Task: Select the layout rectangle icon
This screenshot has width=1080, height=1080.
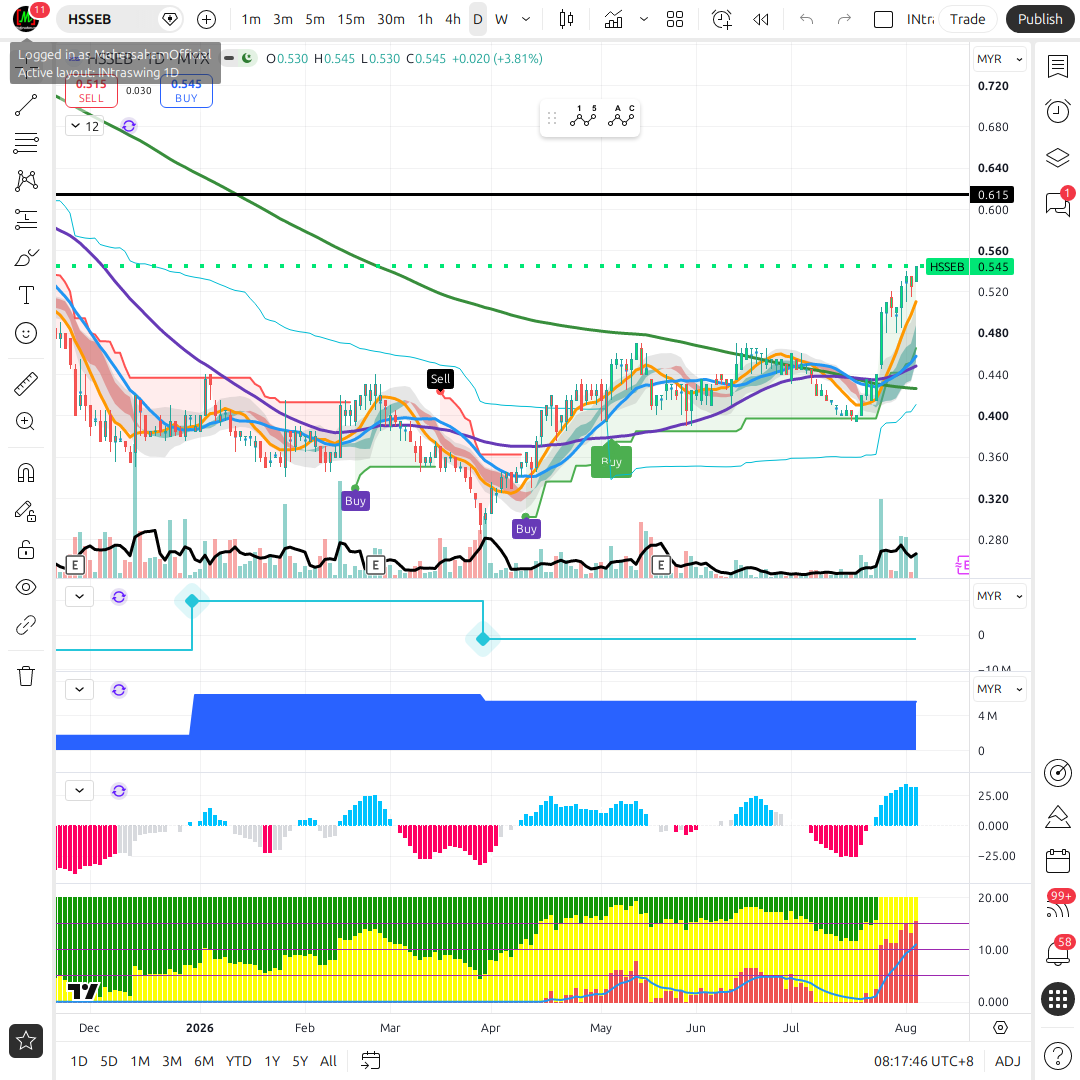Action: pos(883,19)
